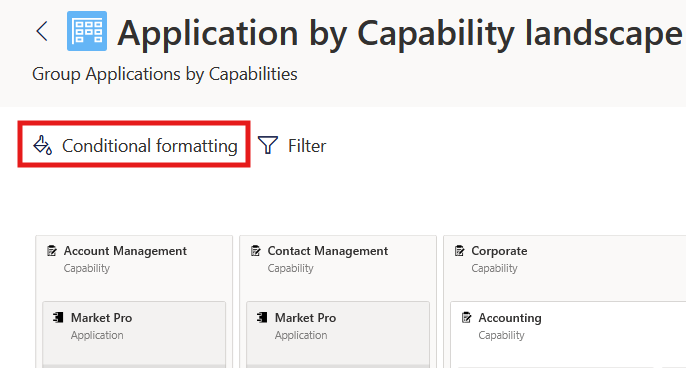Click Market Pro application icon under Account Management
The height and width of the screenshot is (368, 686).
click(x=58, y=317)
